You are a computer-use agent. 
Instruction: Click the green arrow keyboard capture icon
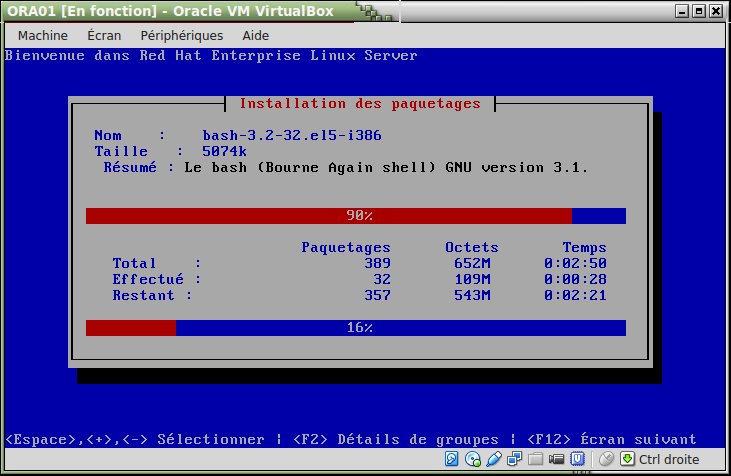(x=628, y=459)
